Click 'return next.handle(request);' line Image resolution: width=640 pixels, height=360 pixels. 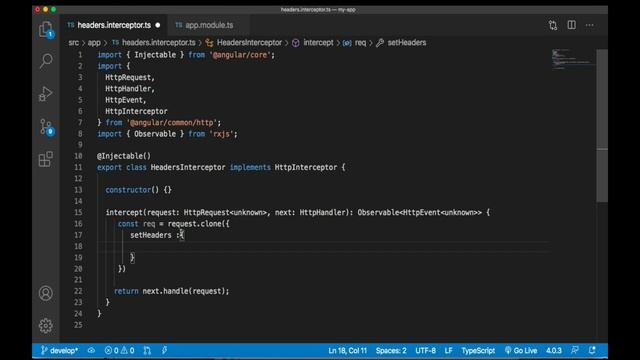tap(171, 291)
